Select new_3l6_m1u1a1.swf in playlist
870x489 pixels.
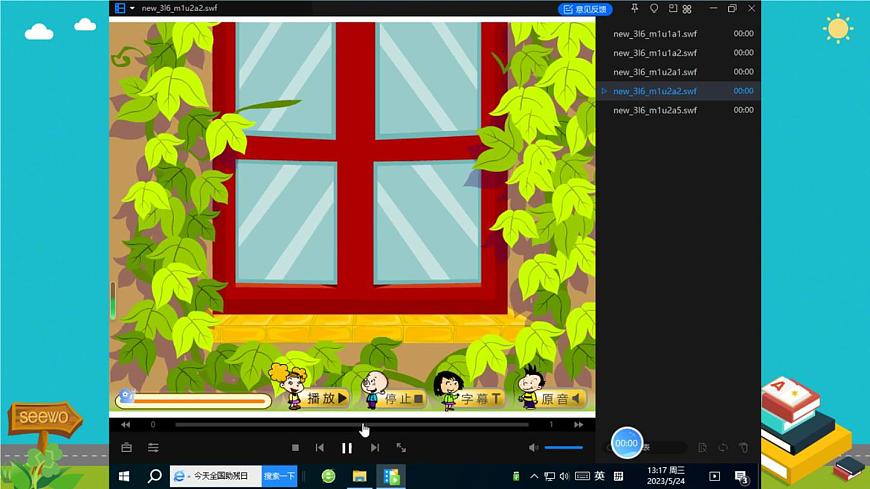coord(679,33)
